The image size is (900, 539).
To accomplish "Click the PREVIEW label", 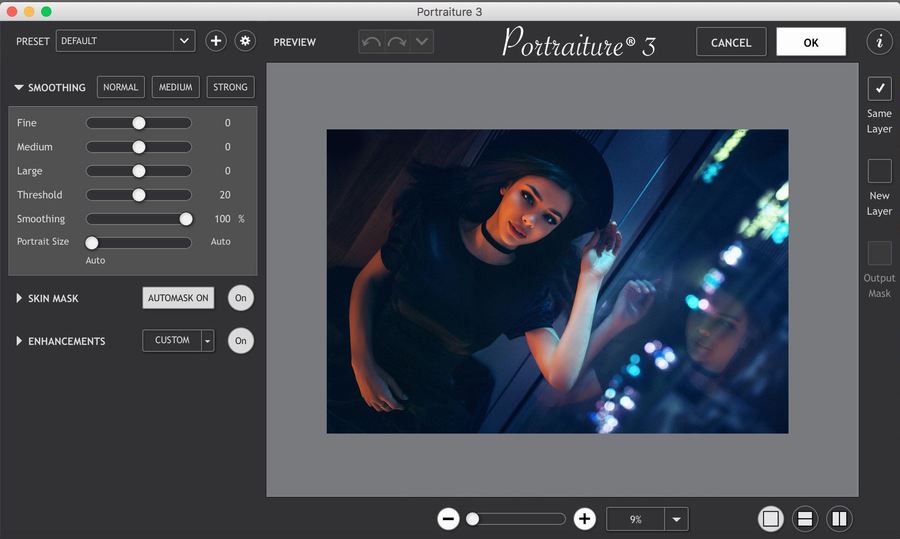I will (x=294, y=42).
